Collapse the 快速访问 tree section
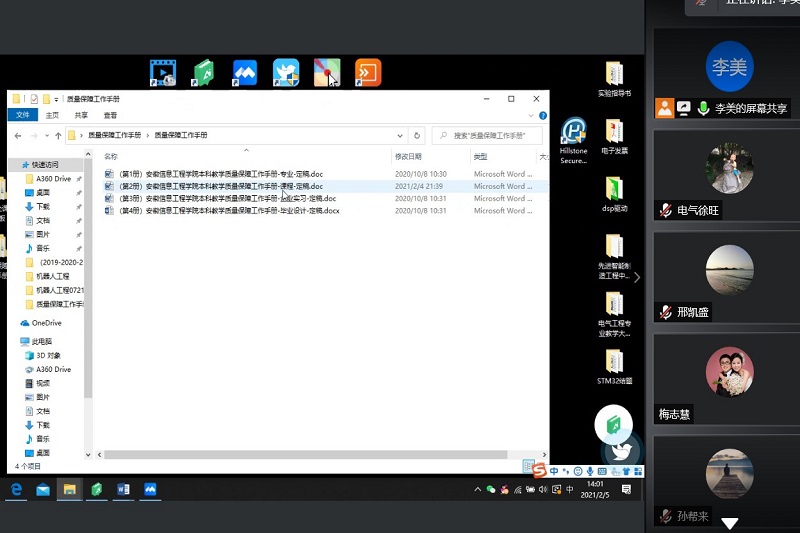The image size is (800, 533). (13, 164)
